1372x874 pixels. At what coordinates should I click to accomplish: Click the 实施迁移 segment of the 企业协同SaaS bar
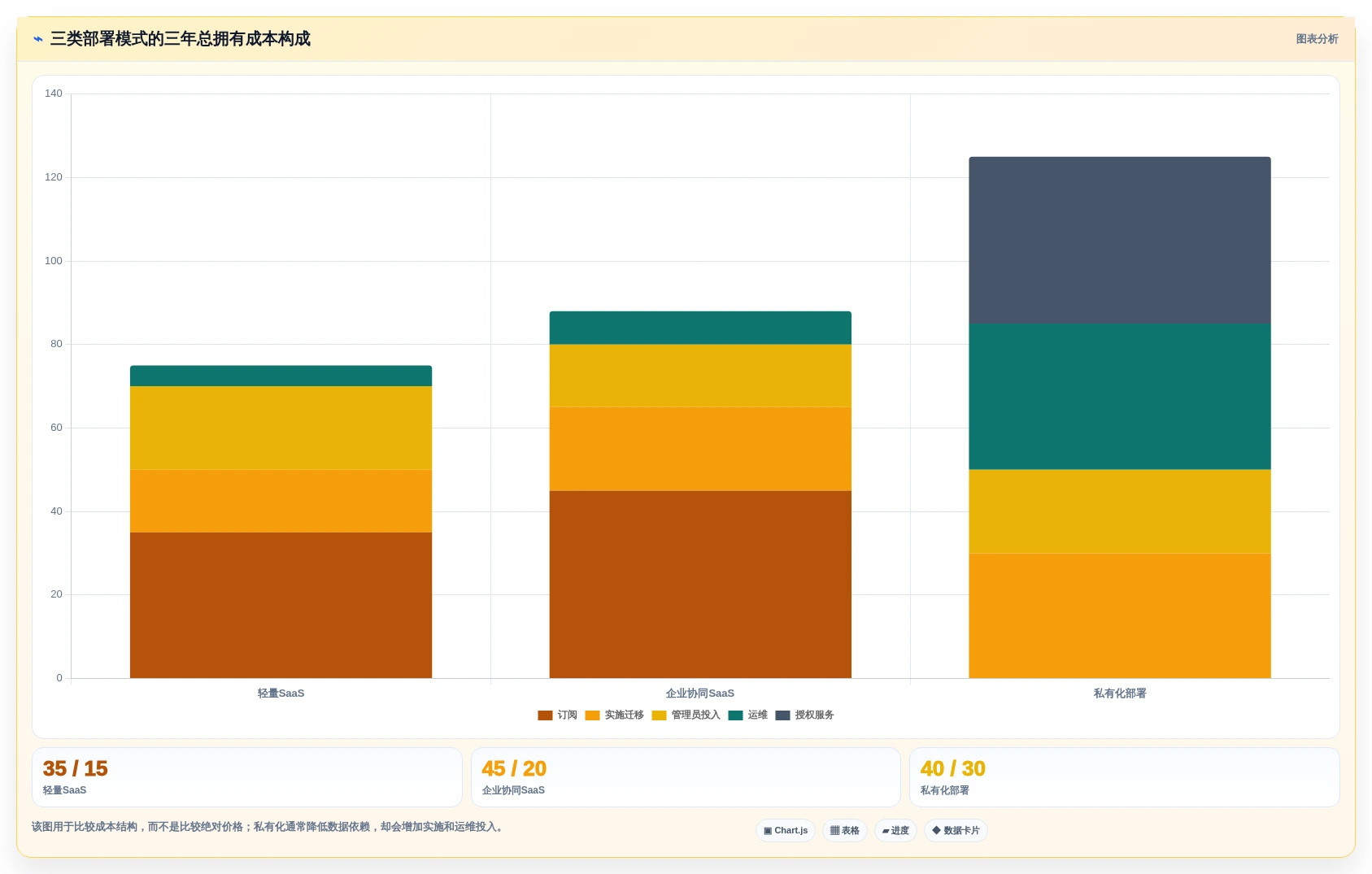(x=700, y=449)
